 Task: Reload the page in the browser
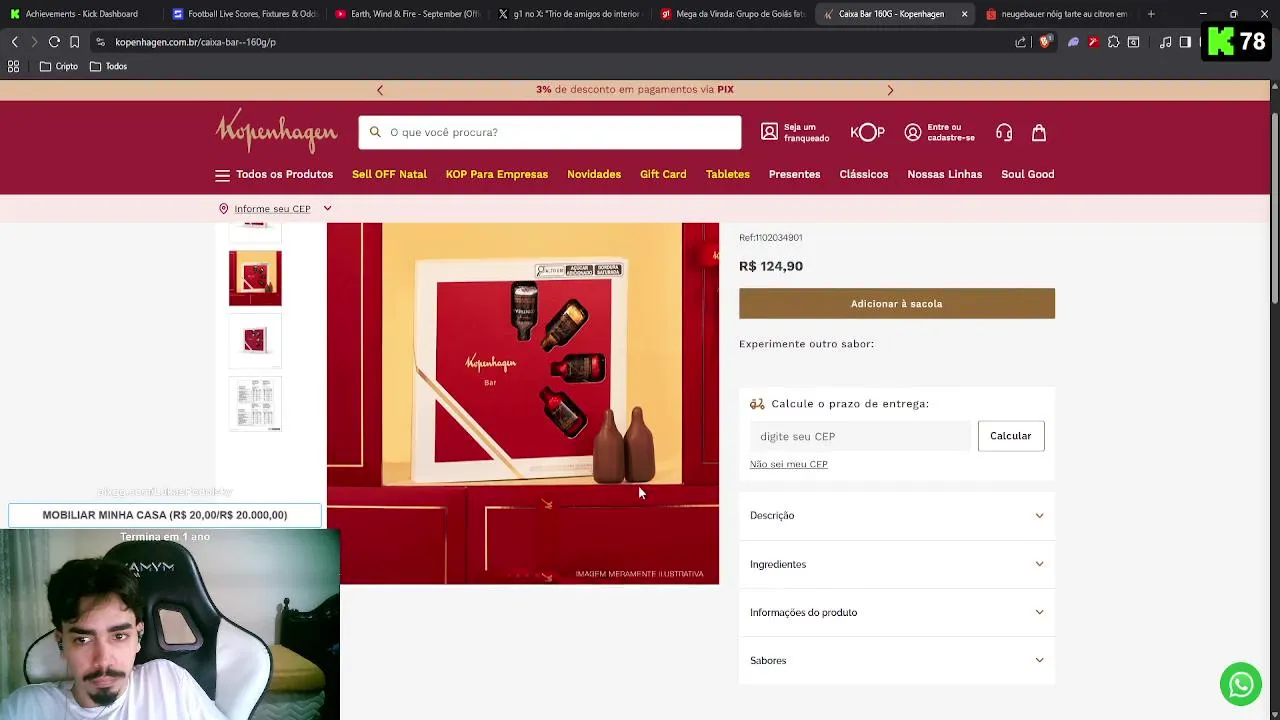pyautogui.click(x=54, y=42)
